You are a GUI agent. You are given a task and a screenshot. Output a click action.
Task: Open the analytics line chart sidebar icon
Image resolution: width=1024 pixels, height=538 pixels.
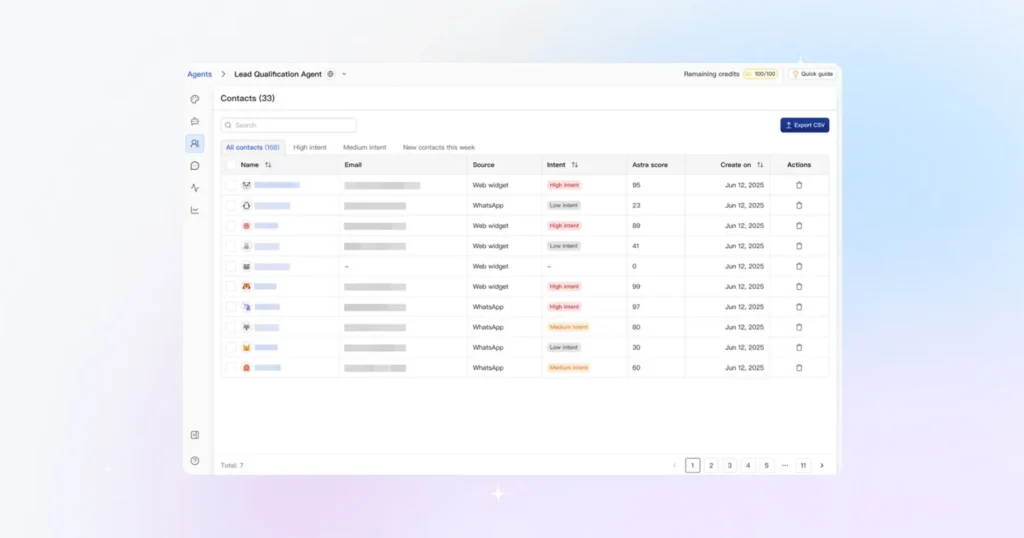195,210
